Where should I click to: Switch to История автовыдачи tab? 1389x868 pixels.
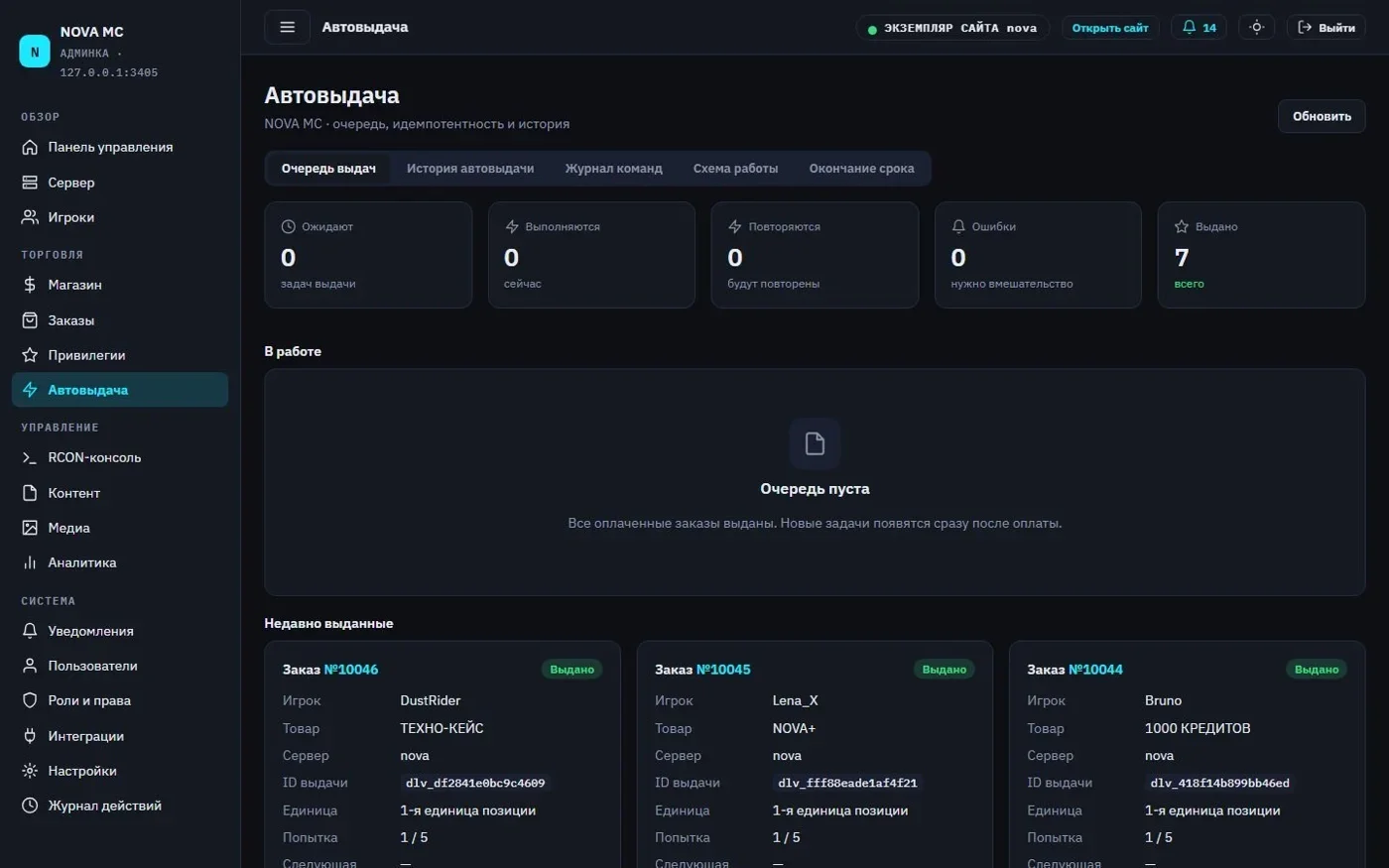click(x=470, y=169)
